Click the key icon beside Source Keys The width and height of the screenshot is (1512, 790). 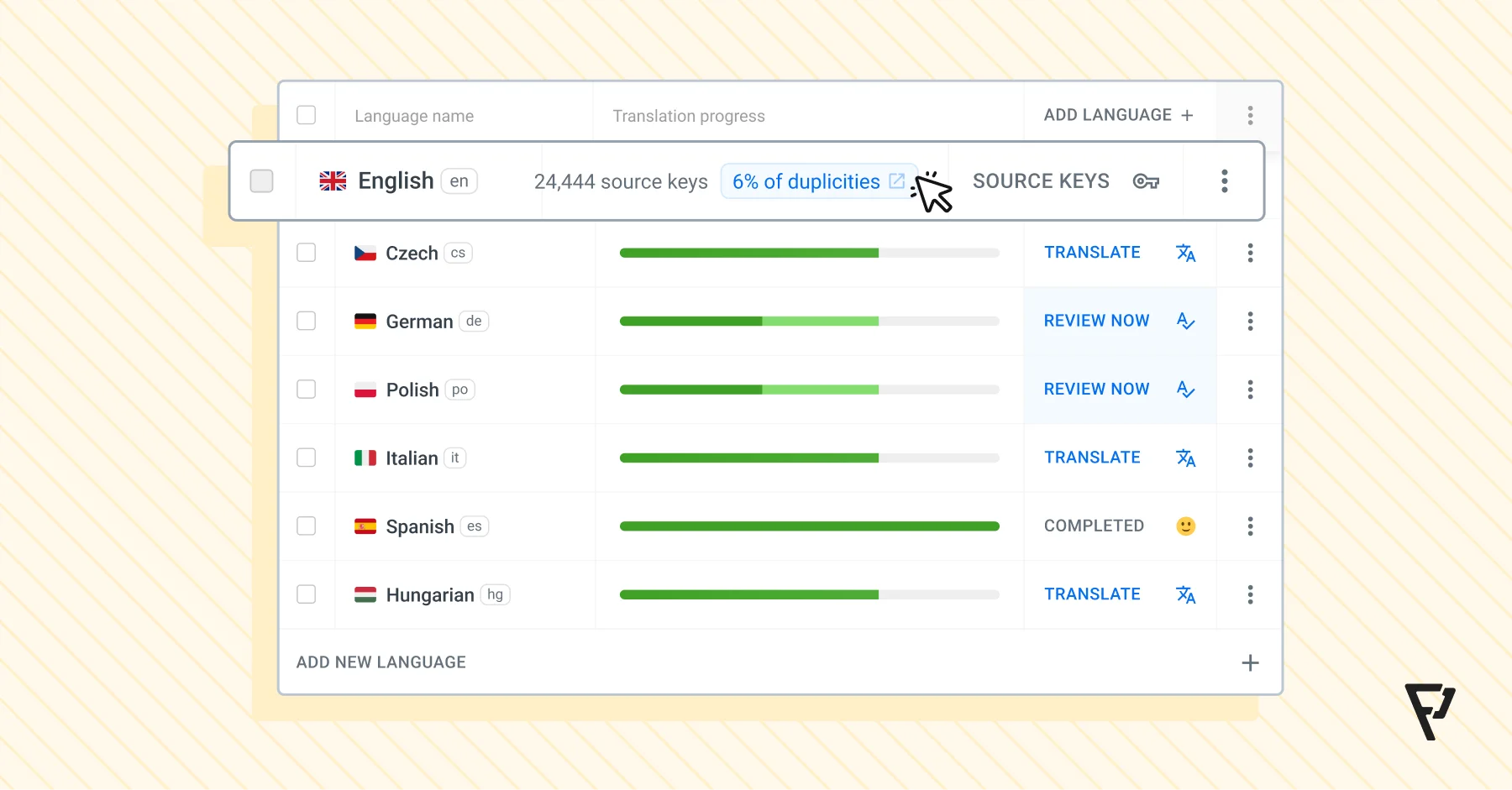1146,181
